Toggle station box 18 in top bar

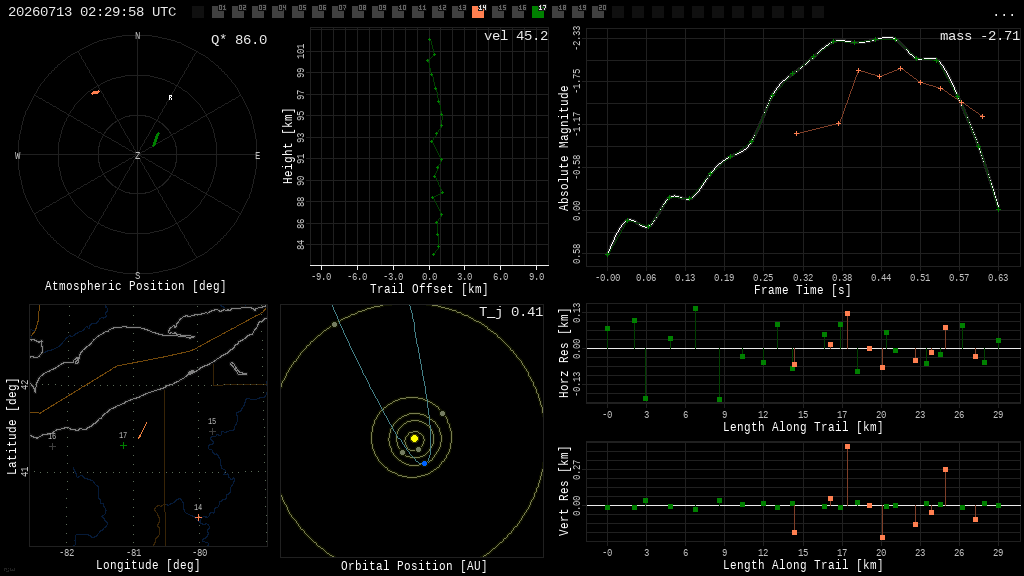click(558, 12)
